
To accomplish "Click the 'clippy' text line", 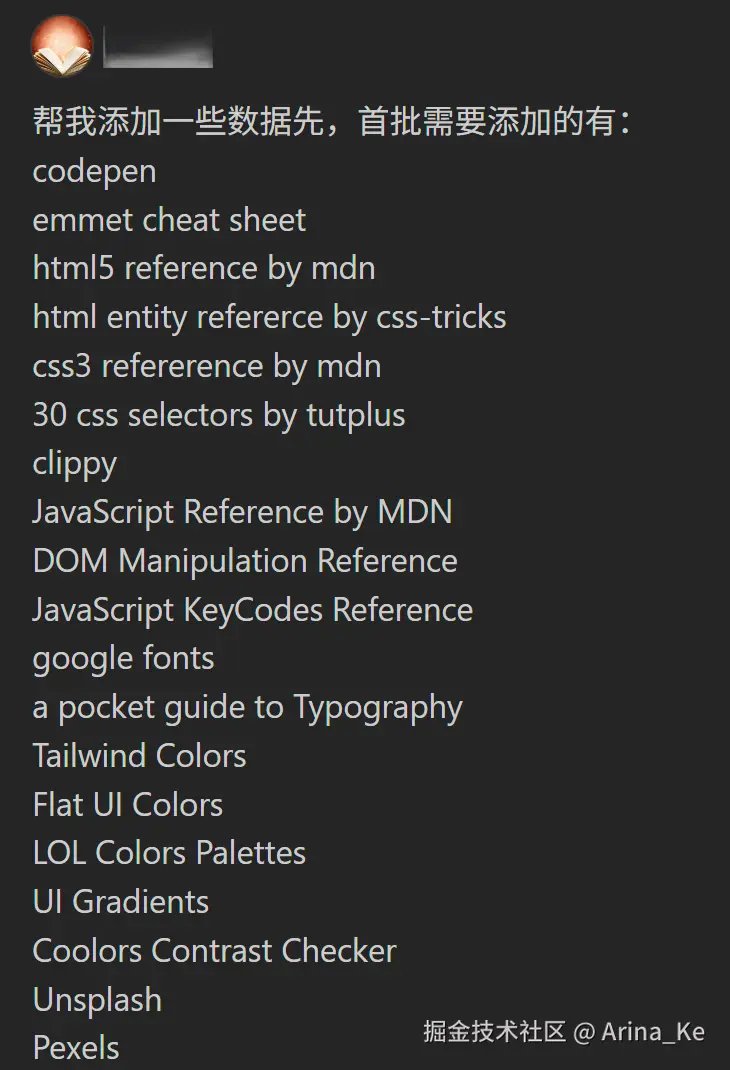I will click(75, 463).
